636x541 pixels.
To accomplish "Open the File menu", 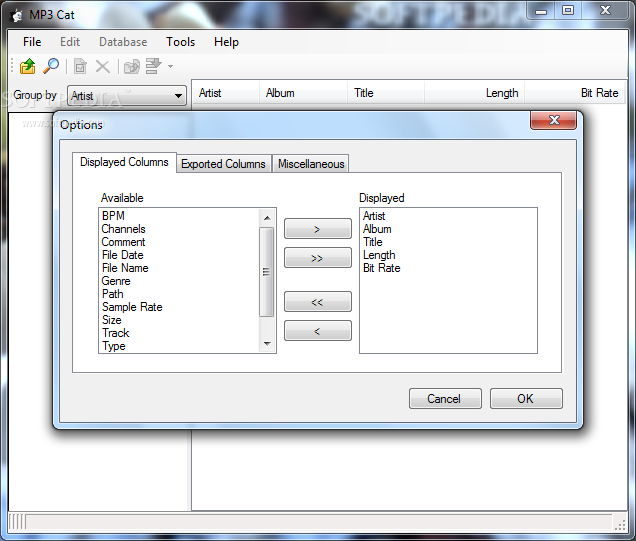I will pyautogui.click(x=32, y=42).
